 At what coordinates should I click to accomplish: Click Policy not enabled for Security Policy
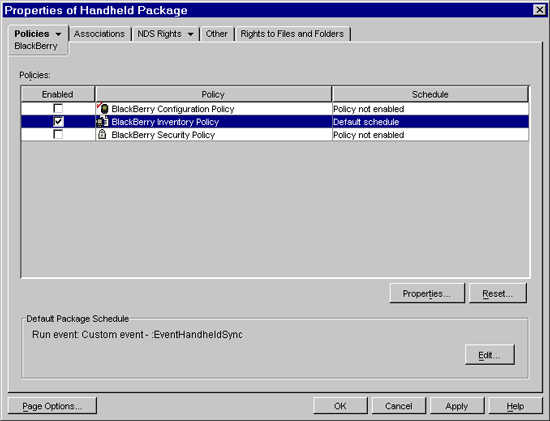pos(430,135)
